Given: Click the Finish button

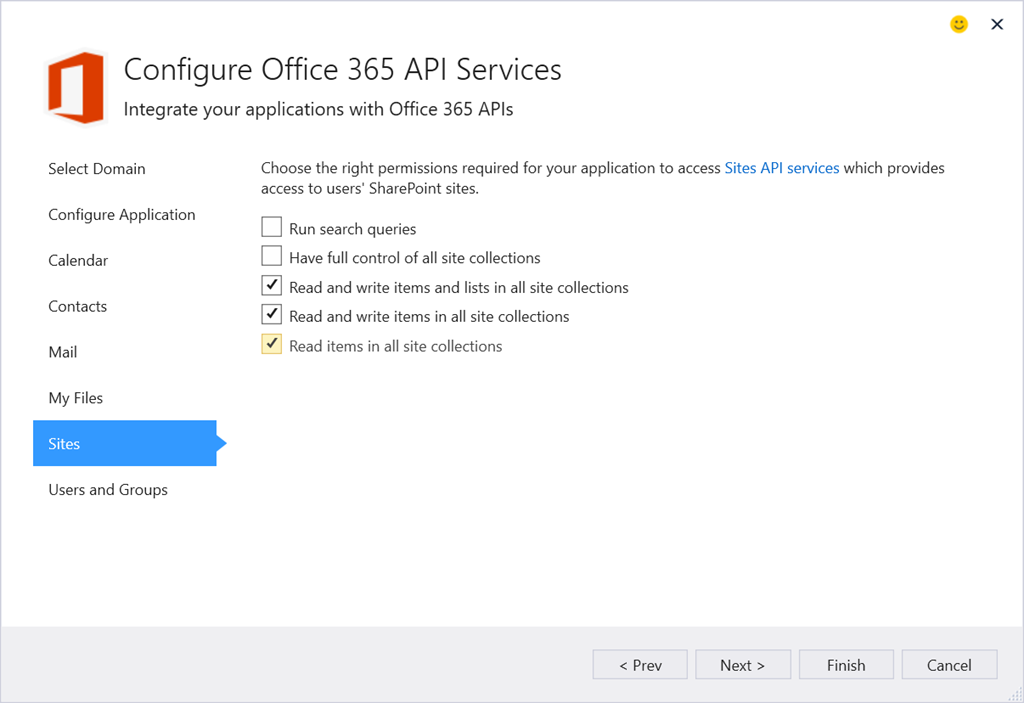Looking at the screenshot, I should 846,664.
